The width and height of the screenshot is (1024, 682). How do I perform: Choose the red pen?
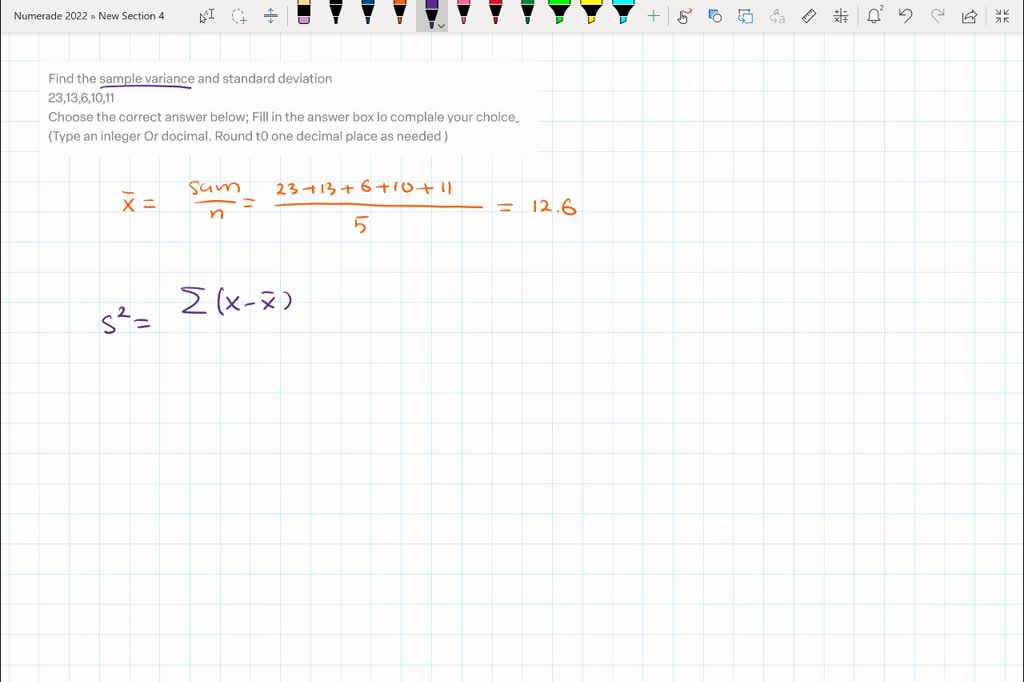(x=496, y=15)
